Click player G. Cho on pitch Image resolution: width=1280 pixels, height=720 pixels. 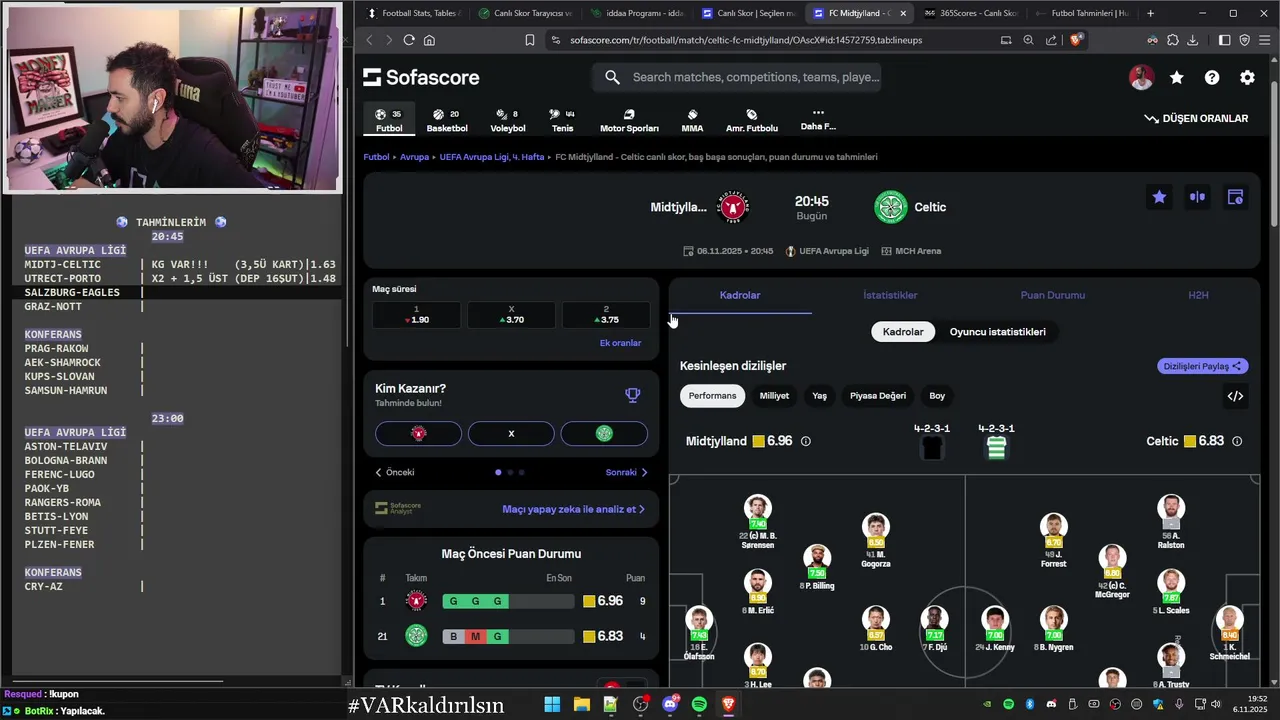tap(876, 628)
